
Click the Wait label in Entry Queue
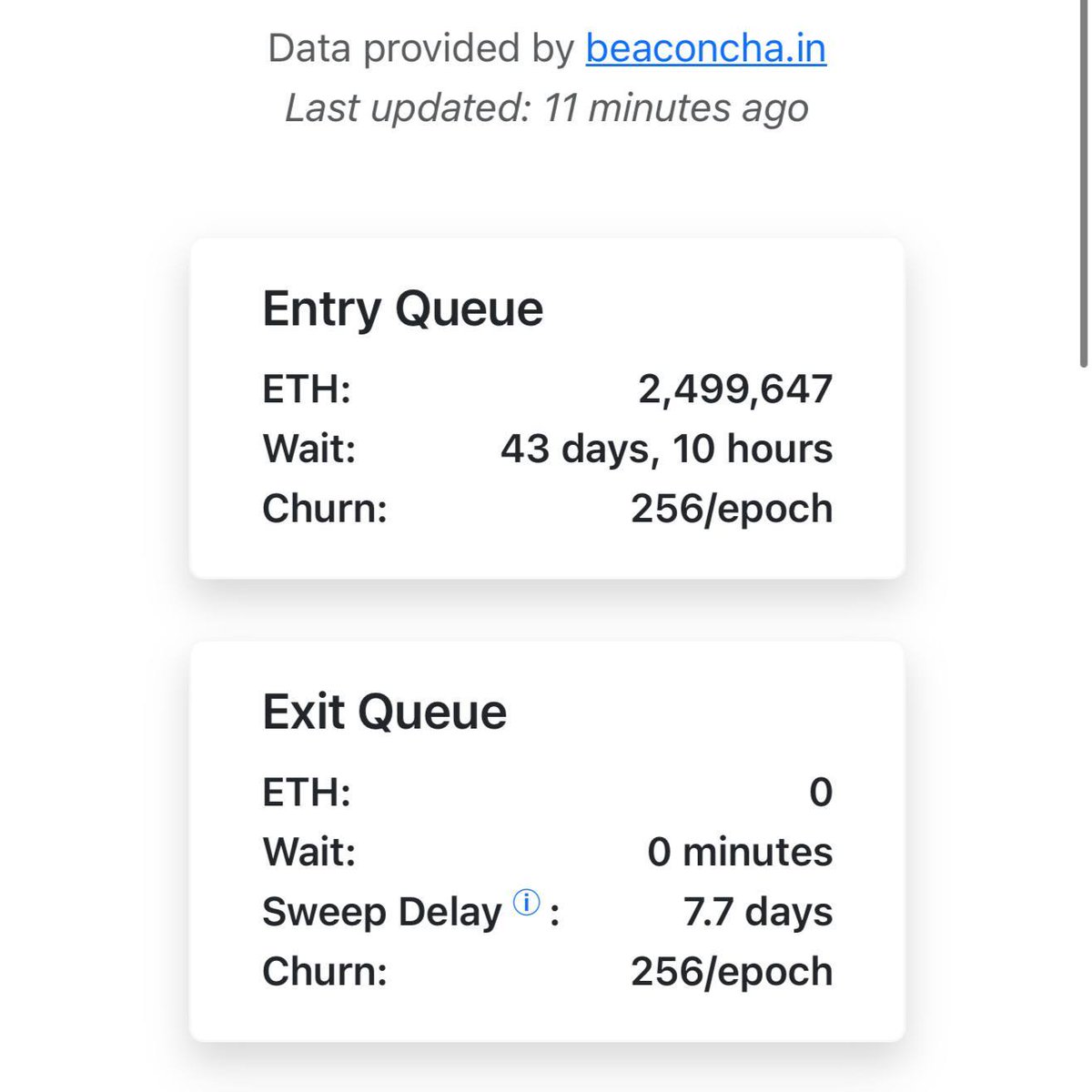coord(308,449)
